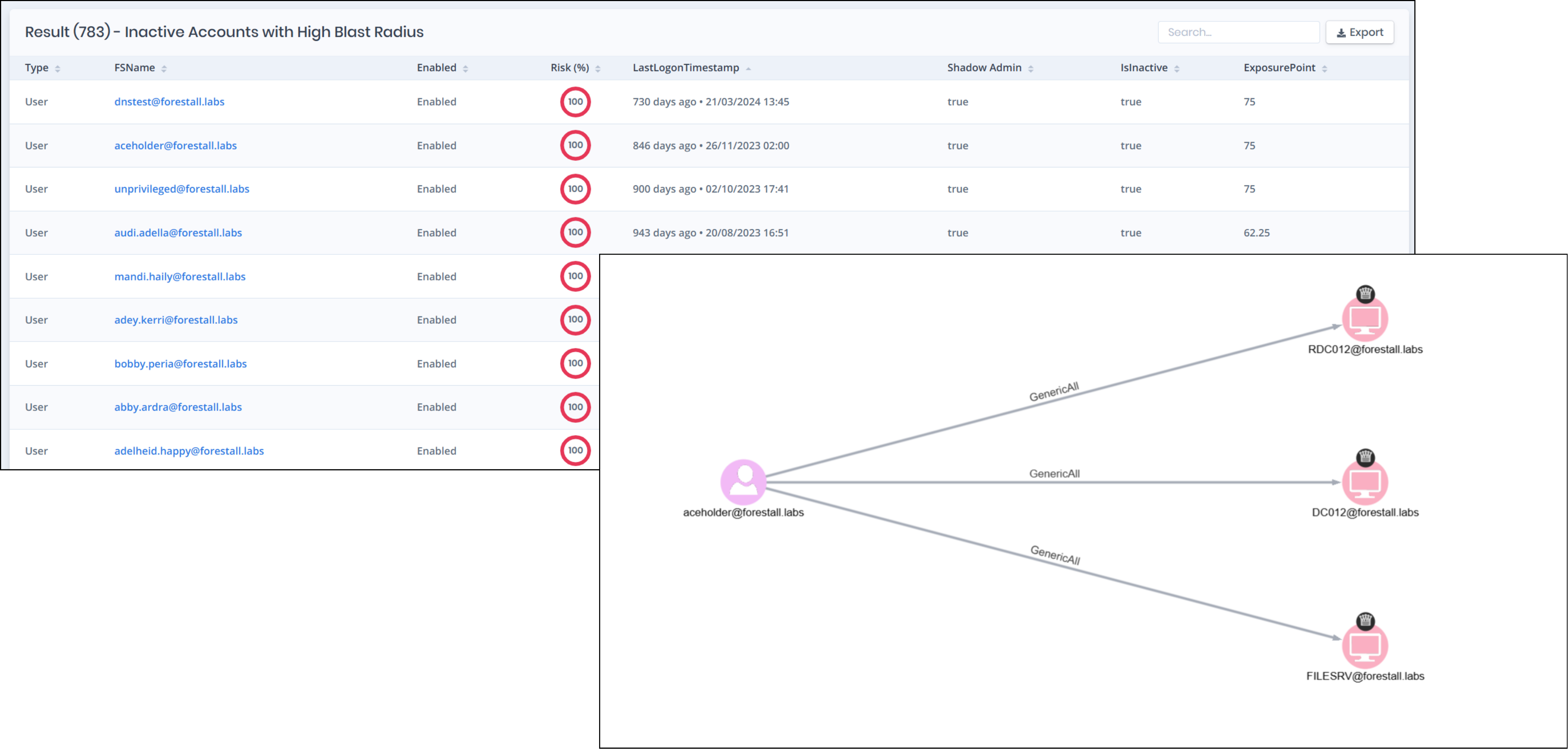This screenshot has height=749, width=1568.
Task: Click the FILESRV computer node icon
Action: tap(1365, 646)
